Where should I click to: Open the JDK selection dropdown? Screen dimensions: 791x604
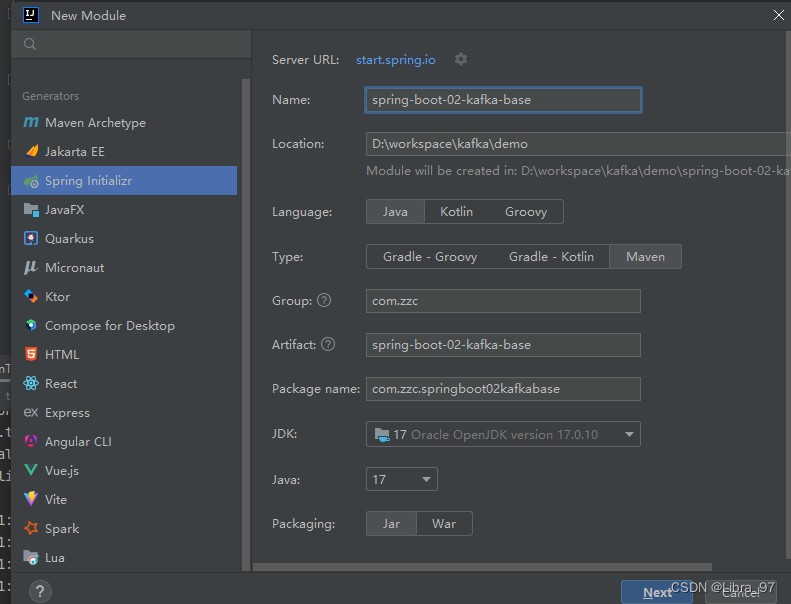click(503, 434)
